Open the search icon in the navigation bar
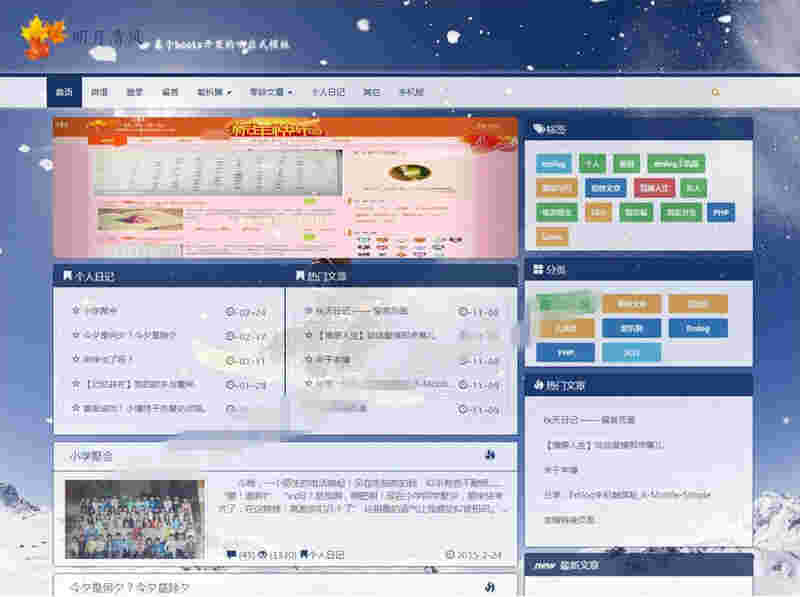800x597 pixels. (715, 92)
